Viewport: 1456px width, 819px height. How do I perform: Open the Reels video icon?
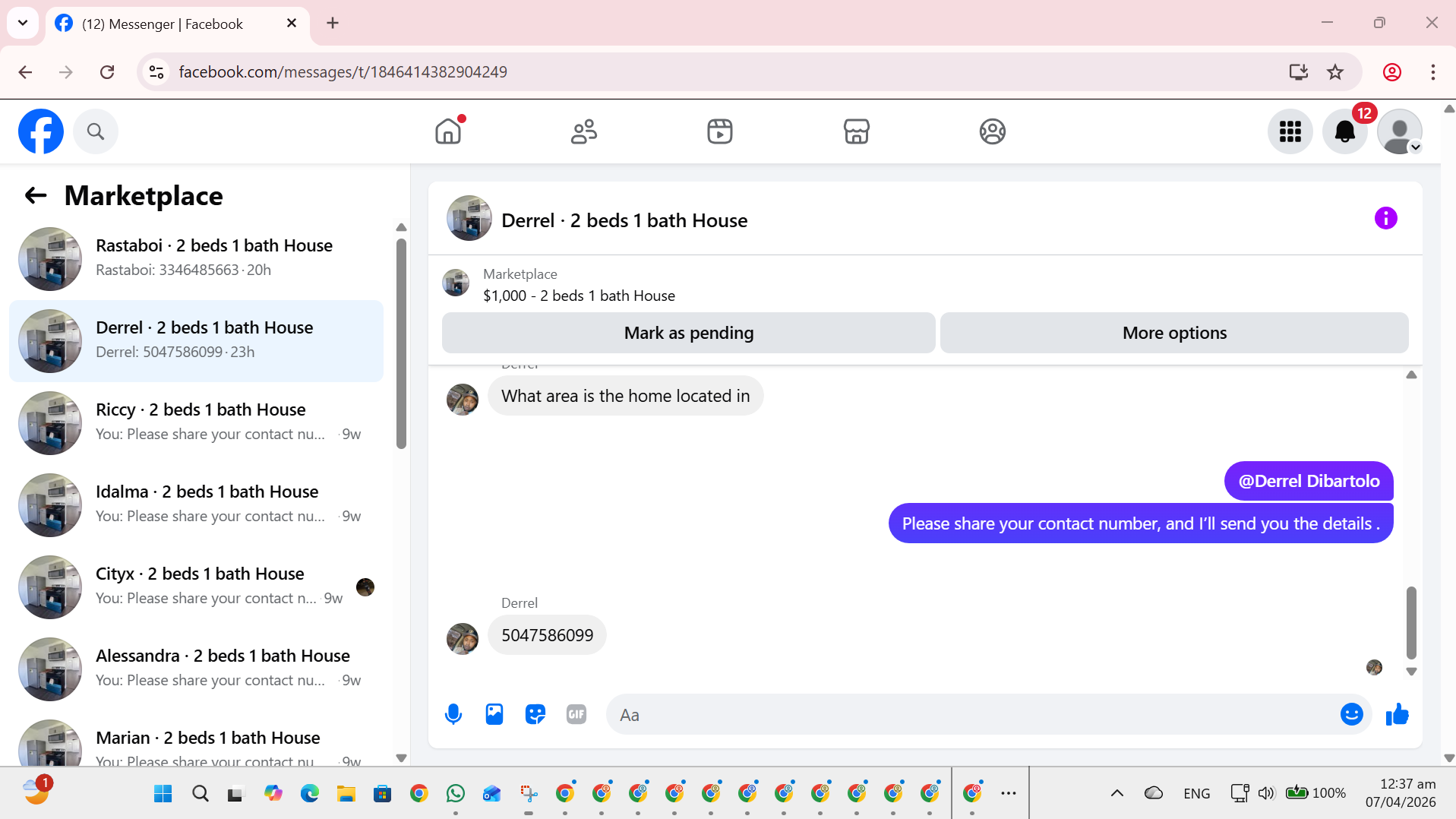click(720, 131)
